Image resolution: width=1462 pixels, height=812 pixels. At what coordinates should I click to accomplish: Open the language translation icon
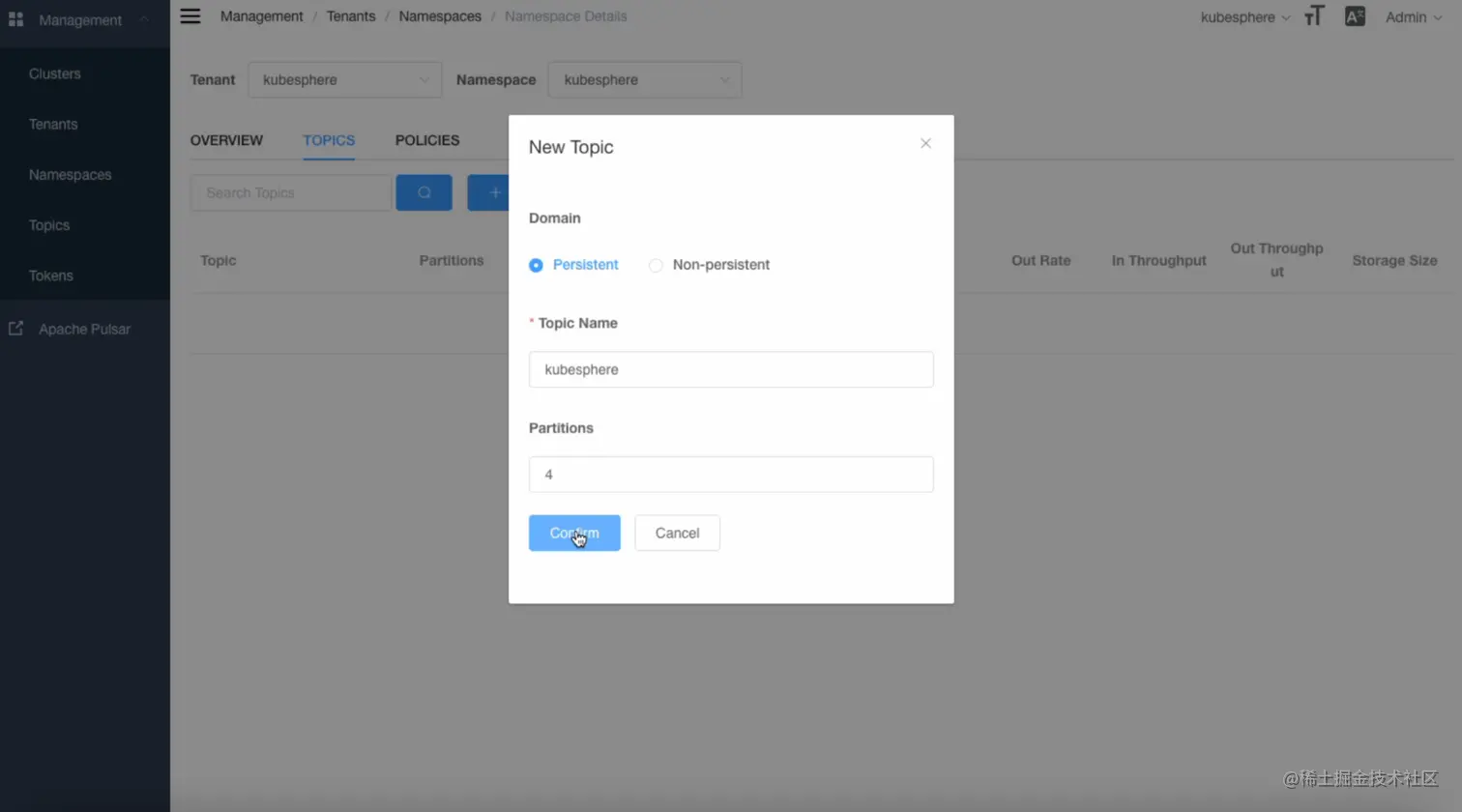click(1355, 16)
